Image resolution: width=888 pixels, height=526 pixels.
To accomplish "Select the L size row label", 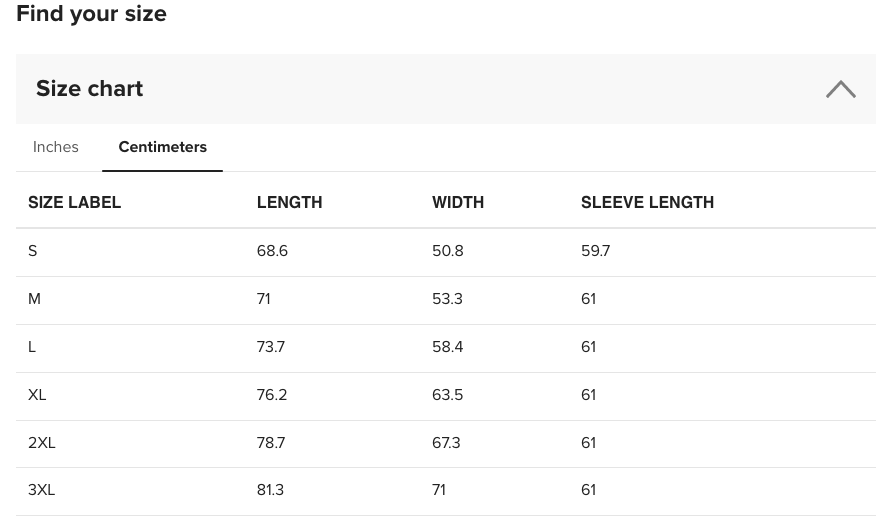I will click(x=32, y=347).
